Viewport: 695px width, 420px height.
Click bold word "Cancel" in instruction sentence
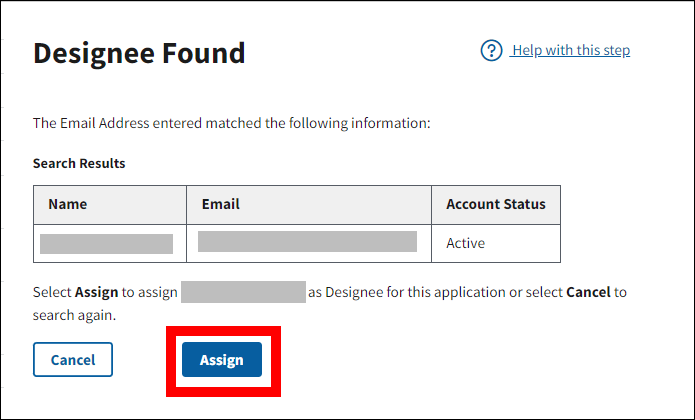588,293
